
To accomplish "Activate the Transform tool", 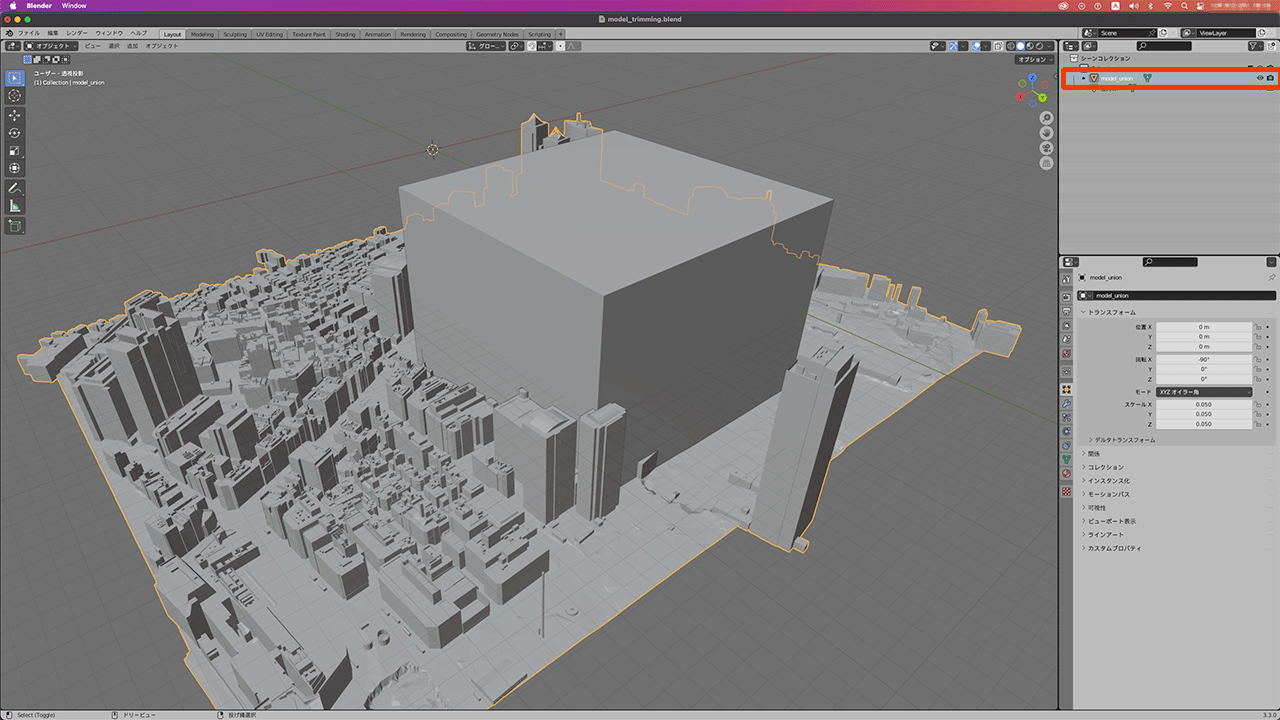I will point(15,168).
